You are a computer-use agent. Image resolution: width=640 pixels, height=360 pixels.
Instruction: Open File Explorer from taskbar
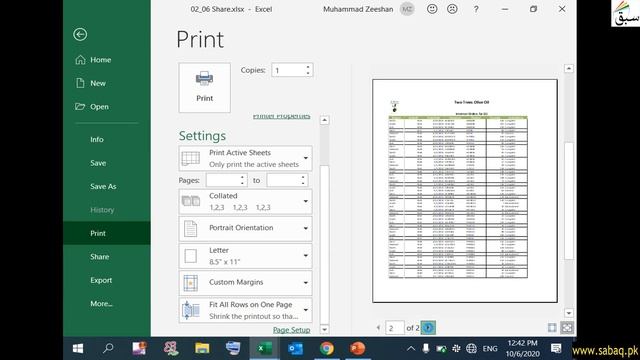point(202,348)
